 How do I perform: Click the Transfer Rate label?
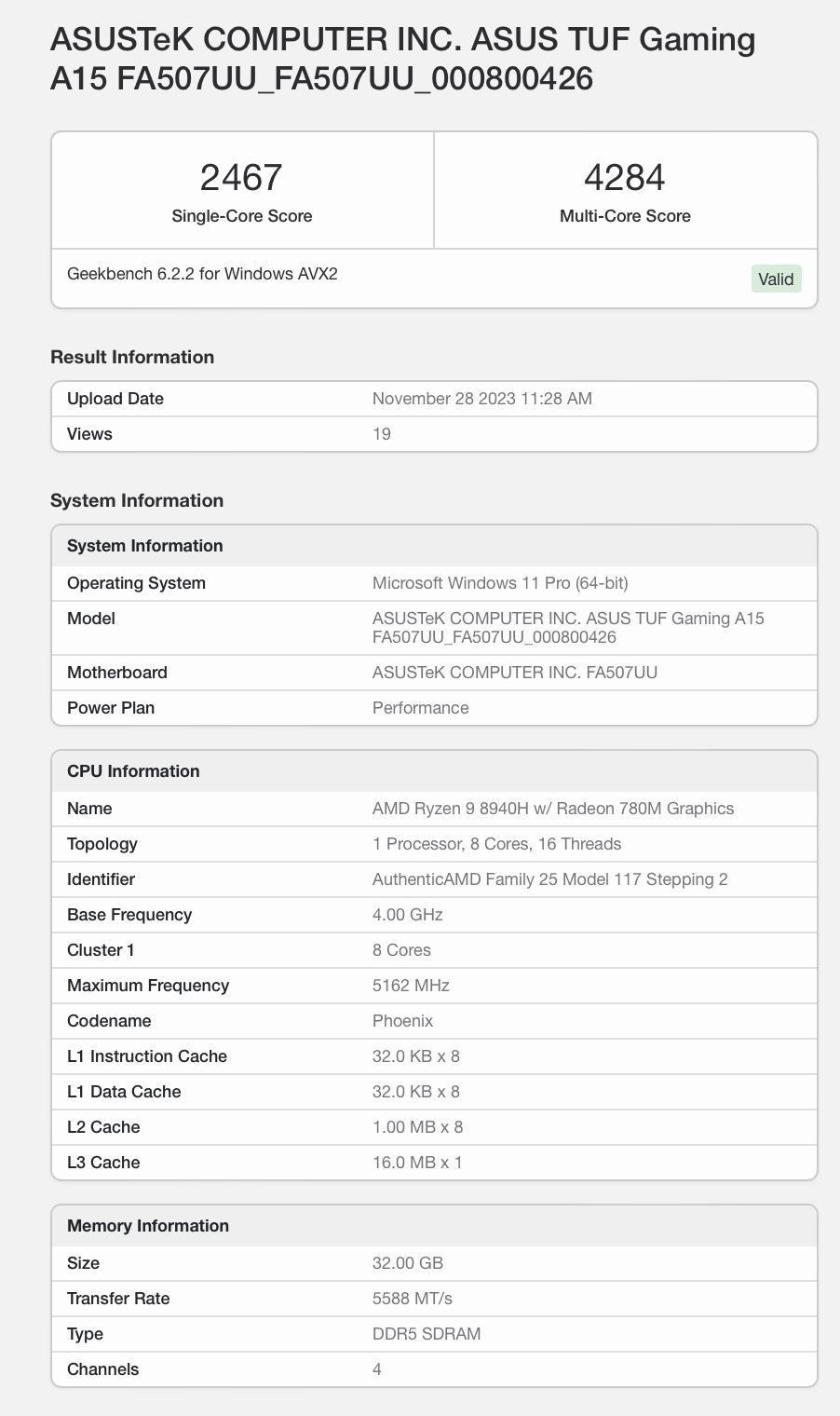point(118,1299)
